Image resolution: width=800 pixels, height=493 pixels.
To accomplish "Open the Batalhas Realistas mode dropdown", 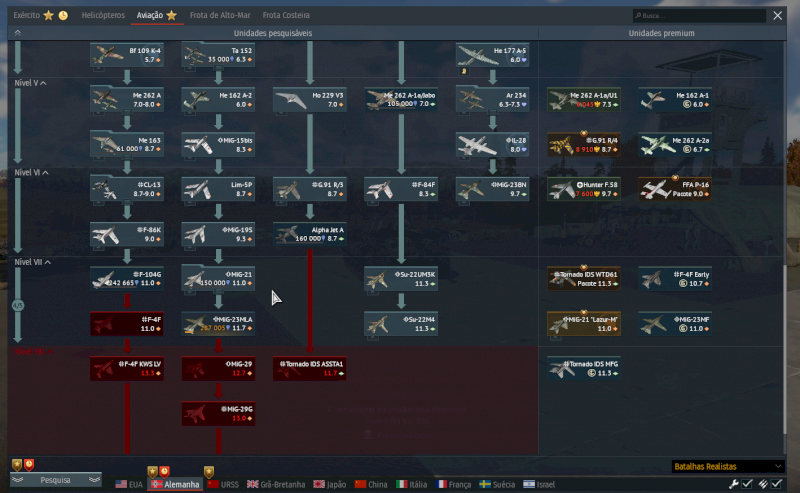I will (x=727, y=466).
